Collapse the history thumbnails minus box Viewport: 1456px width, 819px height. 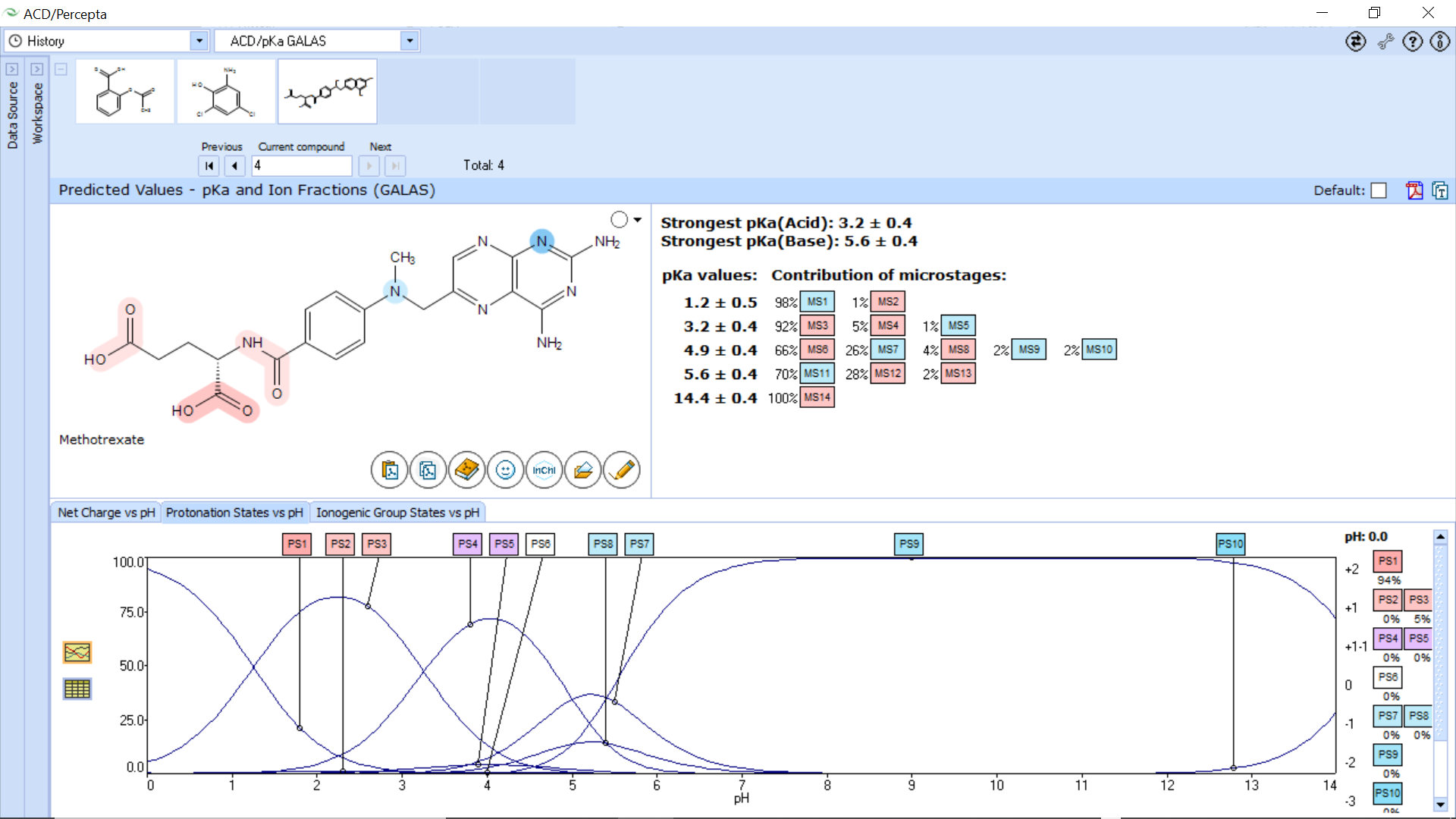(61, 69)
